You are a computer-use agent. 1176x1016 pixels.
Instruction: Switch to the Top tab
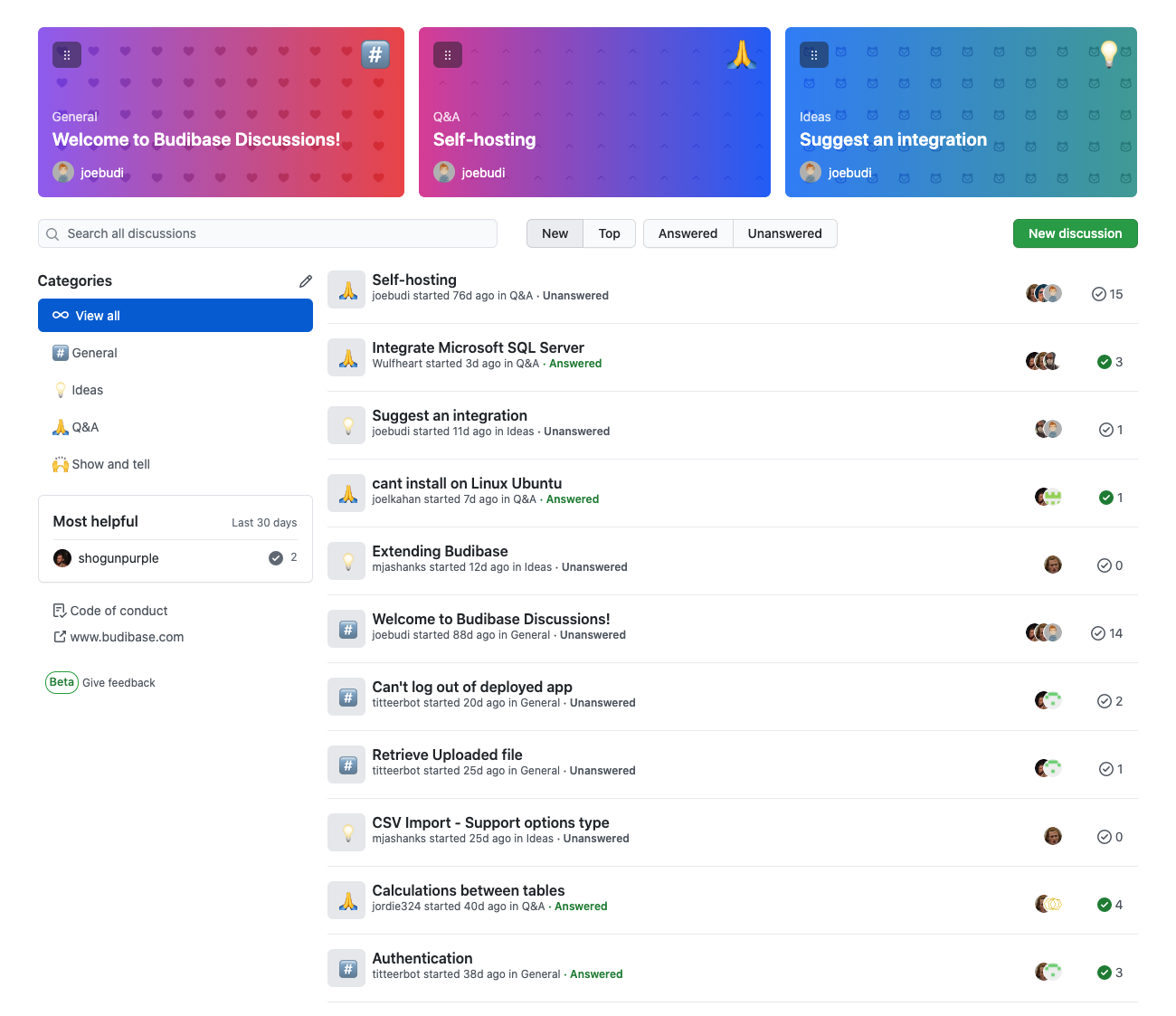(x=609, y=233)
